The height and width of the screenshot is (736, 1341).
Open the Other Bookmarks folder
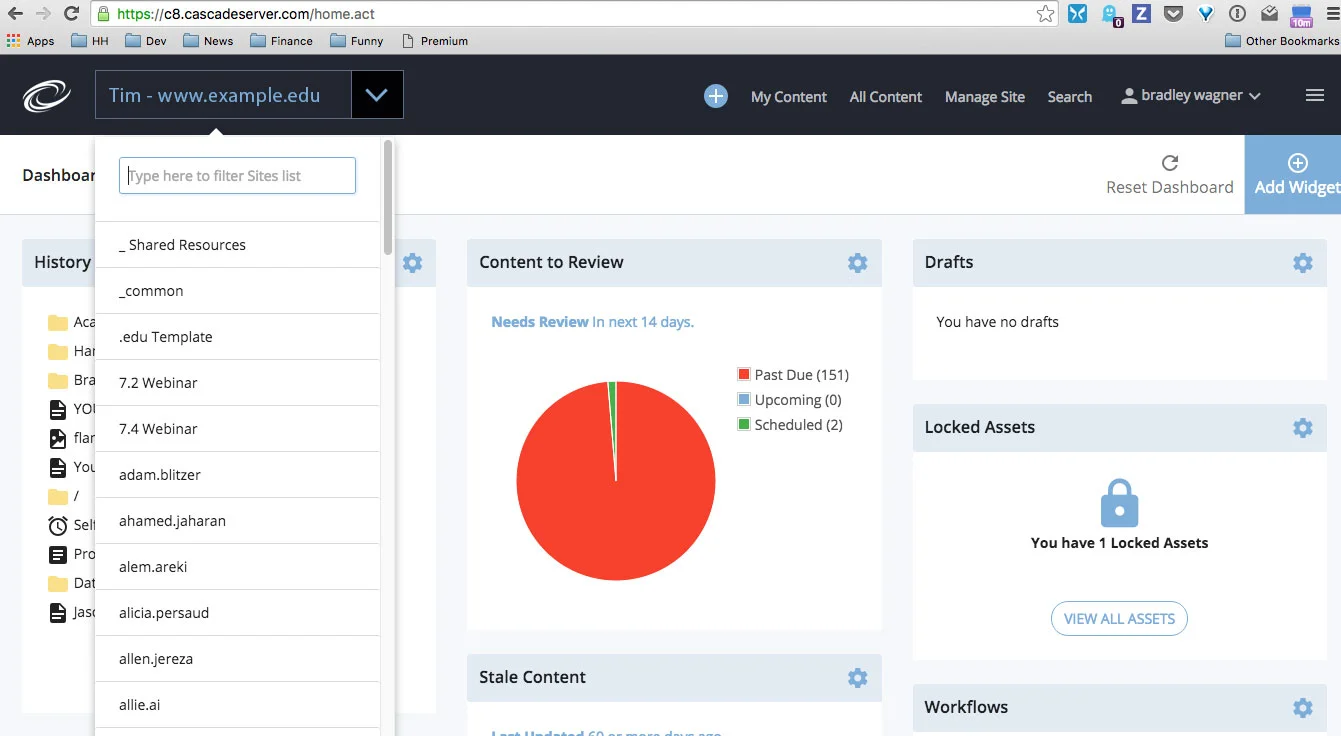(x=1282, y=41)
